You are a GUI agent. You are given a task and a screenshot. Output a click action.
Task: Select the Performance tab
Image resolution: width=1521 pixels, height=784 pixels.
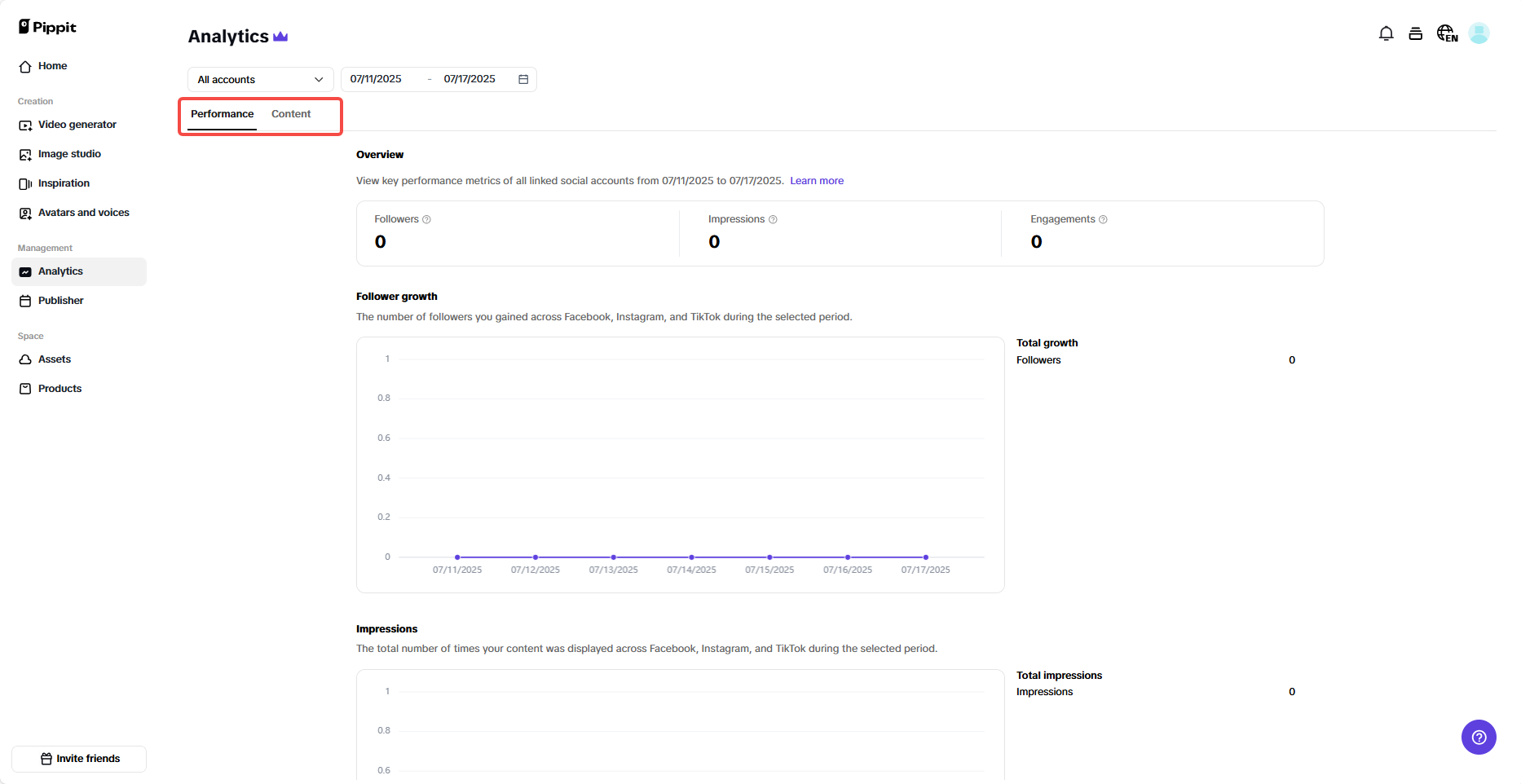point(221,114)
